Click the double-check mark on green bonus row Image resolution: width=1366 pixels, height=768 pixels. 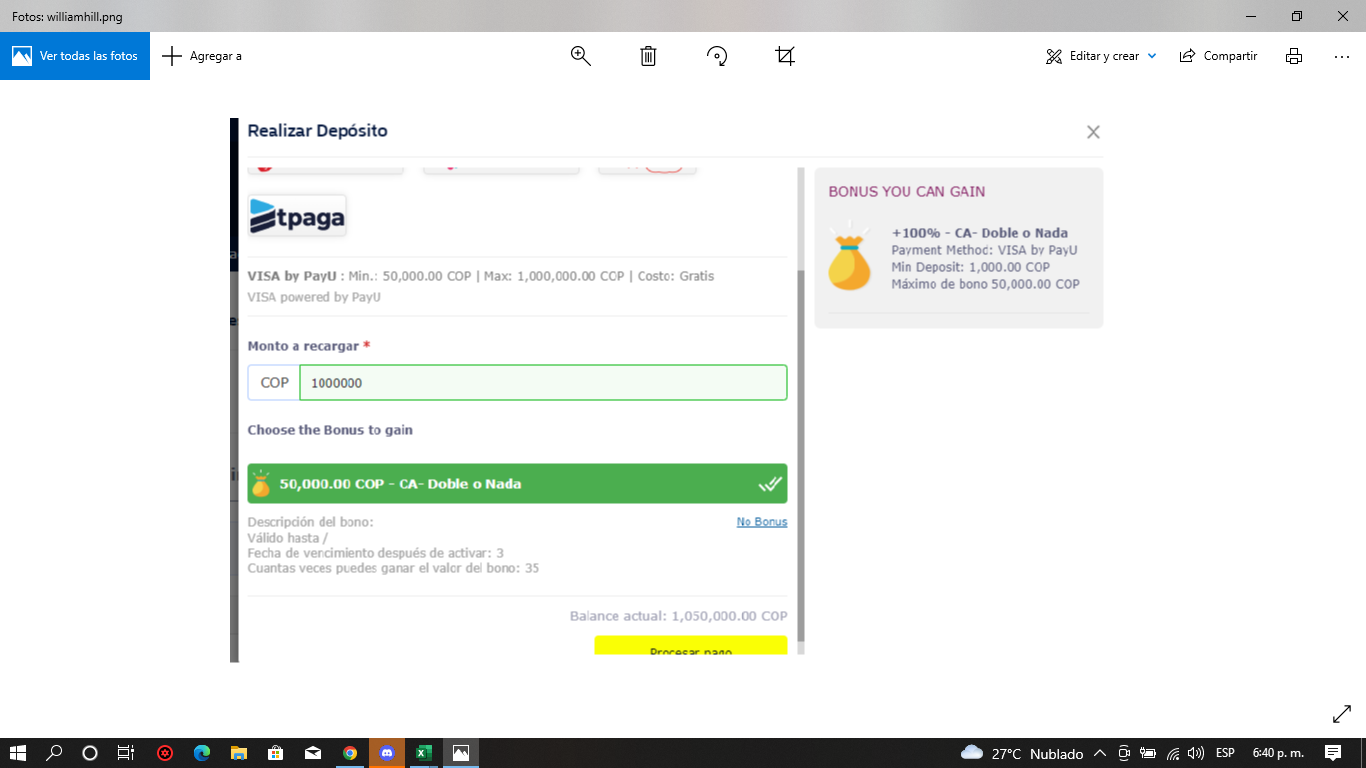[x=769, y=484]
